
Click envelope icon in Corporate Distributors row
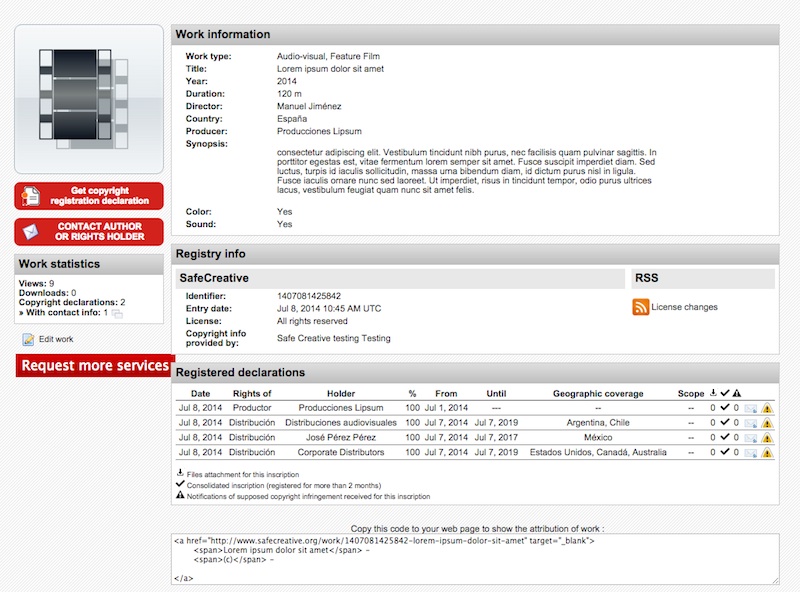[x=750, y=453]
